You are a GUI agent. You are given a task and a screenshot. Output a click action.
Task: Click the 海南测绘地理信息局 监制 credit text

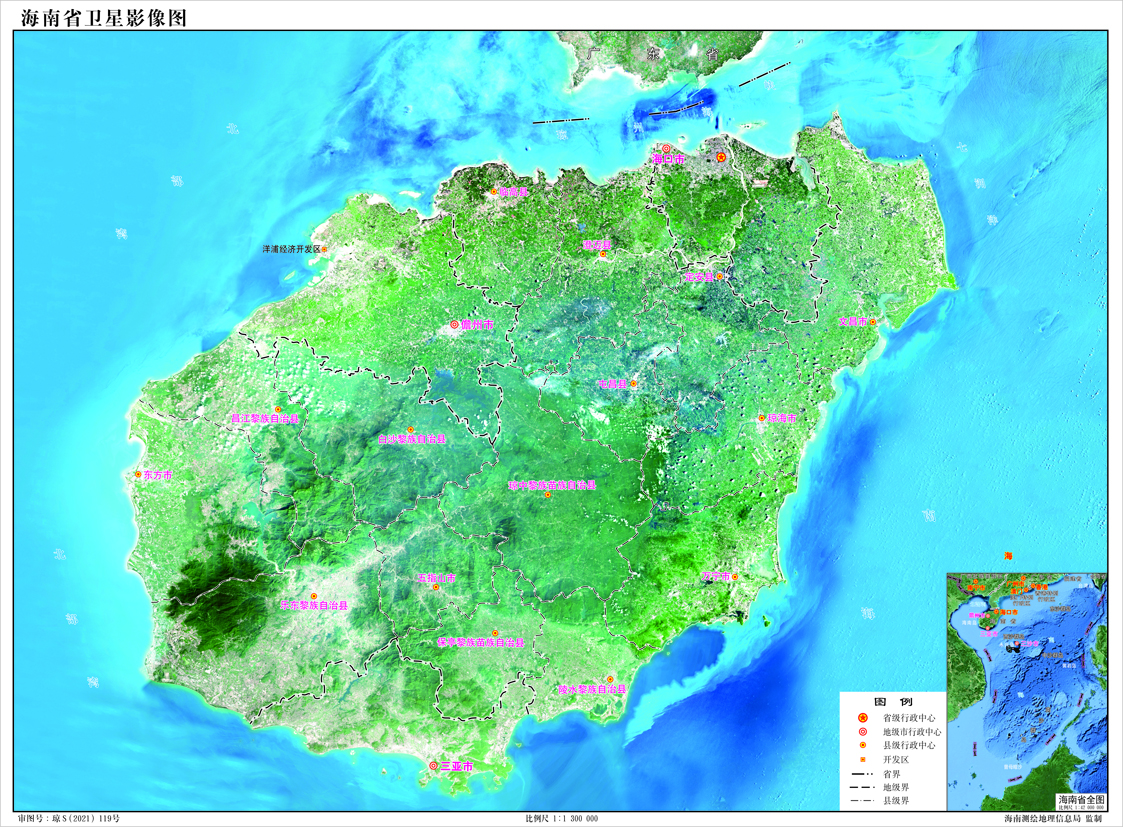tap(1053, 818)
